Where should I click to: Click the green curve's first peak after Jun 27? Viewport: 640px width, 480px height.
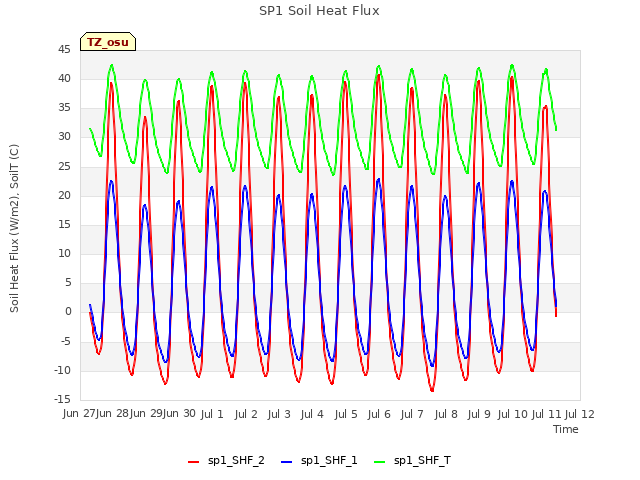[x=112, y=65]
